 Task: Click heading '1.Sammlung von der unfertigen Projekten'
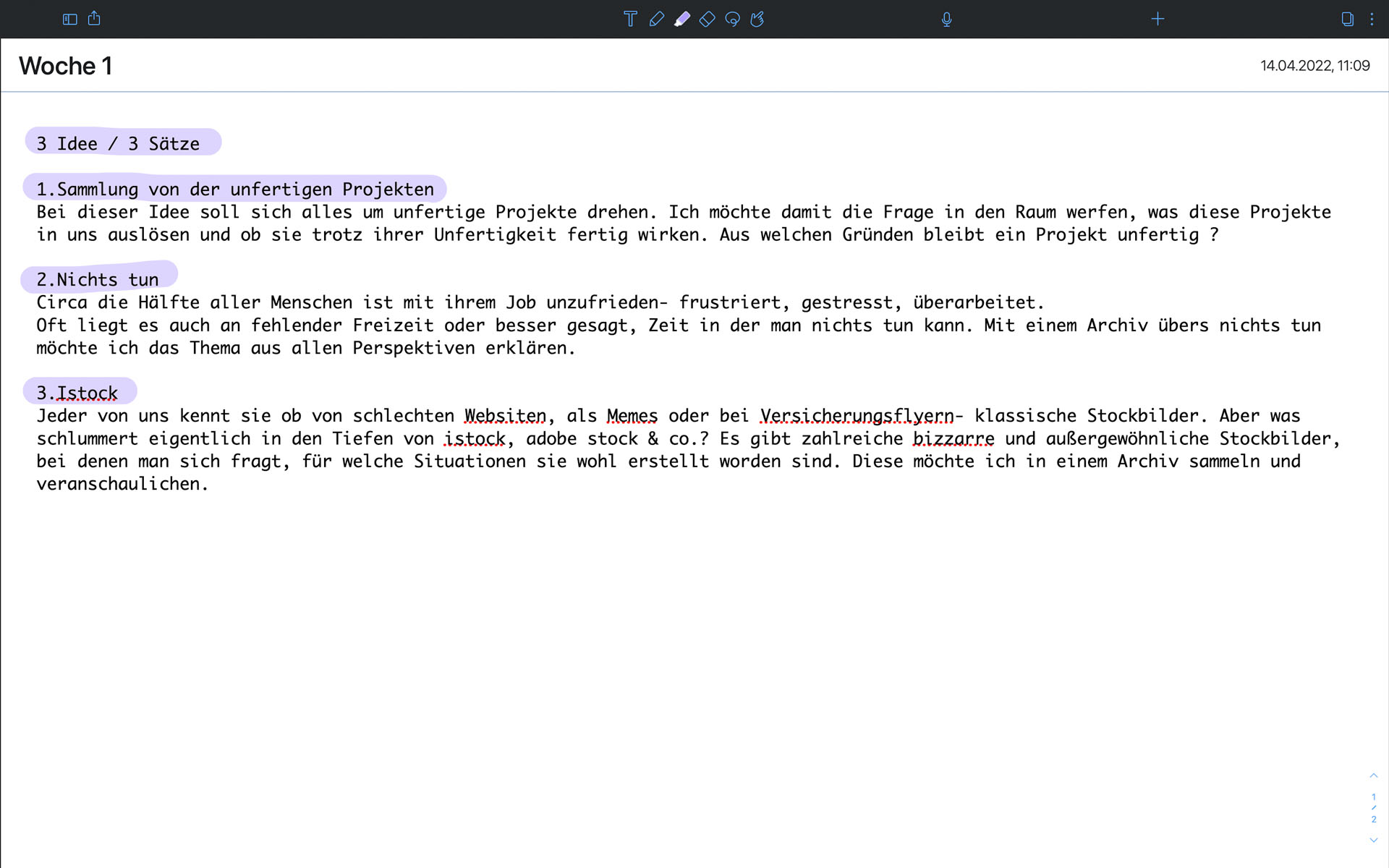pos(235,190)
